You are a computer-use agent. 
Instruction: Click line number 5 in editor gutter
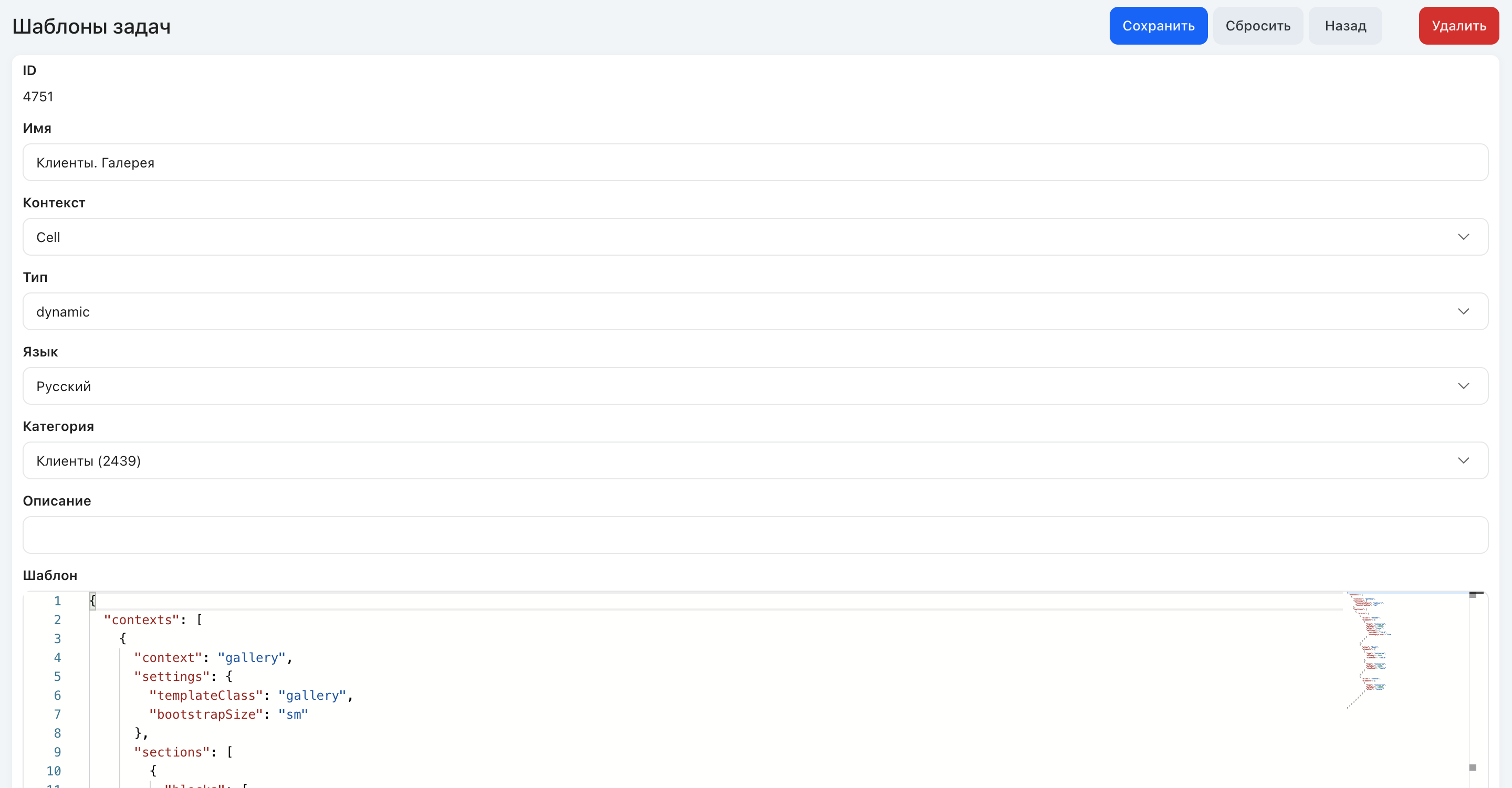click(x=58, y=677)
